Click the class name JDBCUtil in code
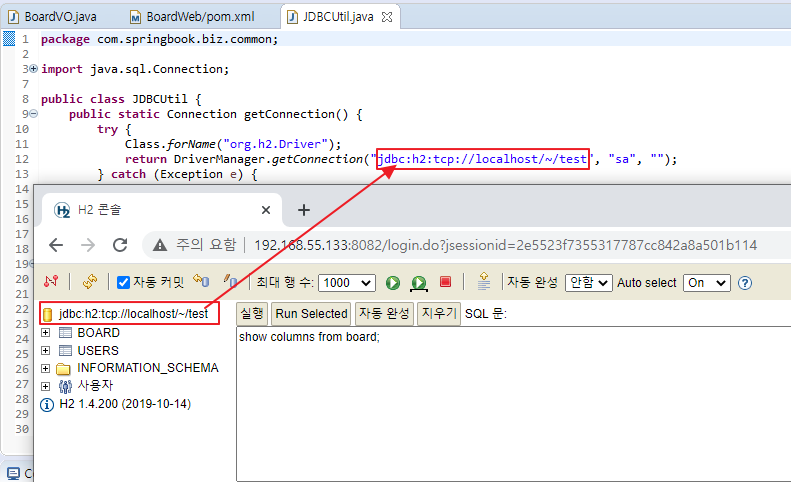Image resolution: width=791 pixels, height=482 pixels. pos(160,99)
